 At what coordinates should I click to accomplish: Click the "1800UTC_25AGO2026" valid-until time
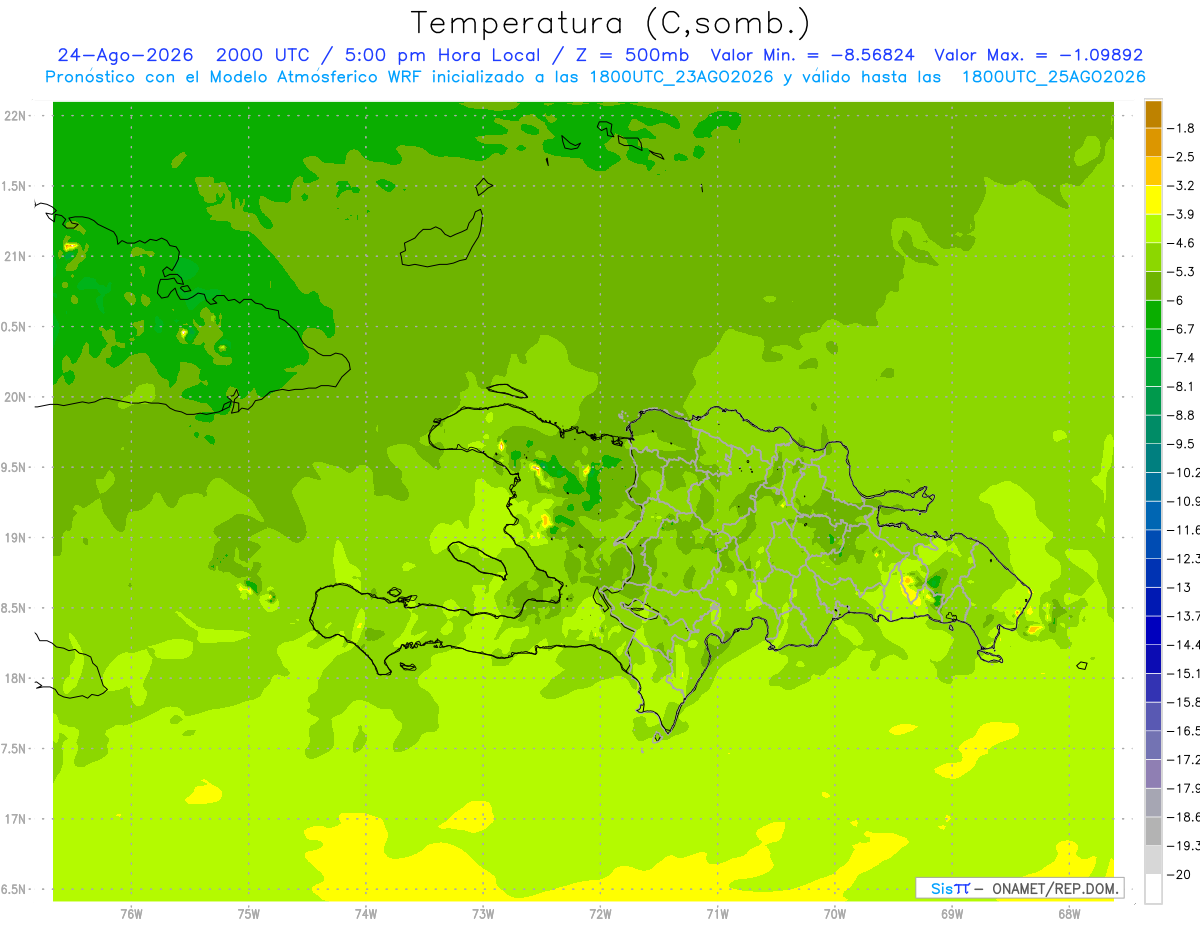(1053, 77)
